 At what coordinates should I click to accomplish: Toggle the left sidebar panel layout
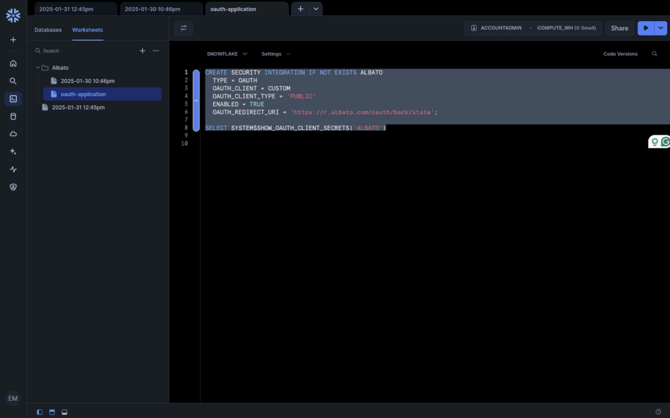[x=40, y=412]
